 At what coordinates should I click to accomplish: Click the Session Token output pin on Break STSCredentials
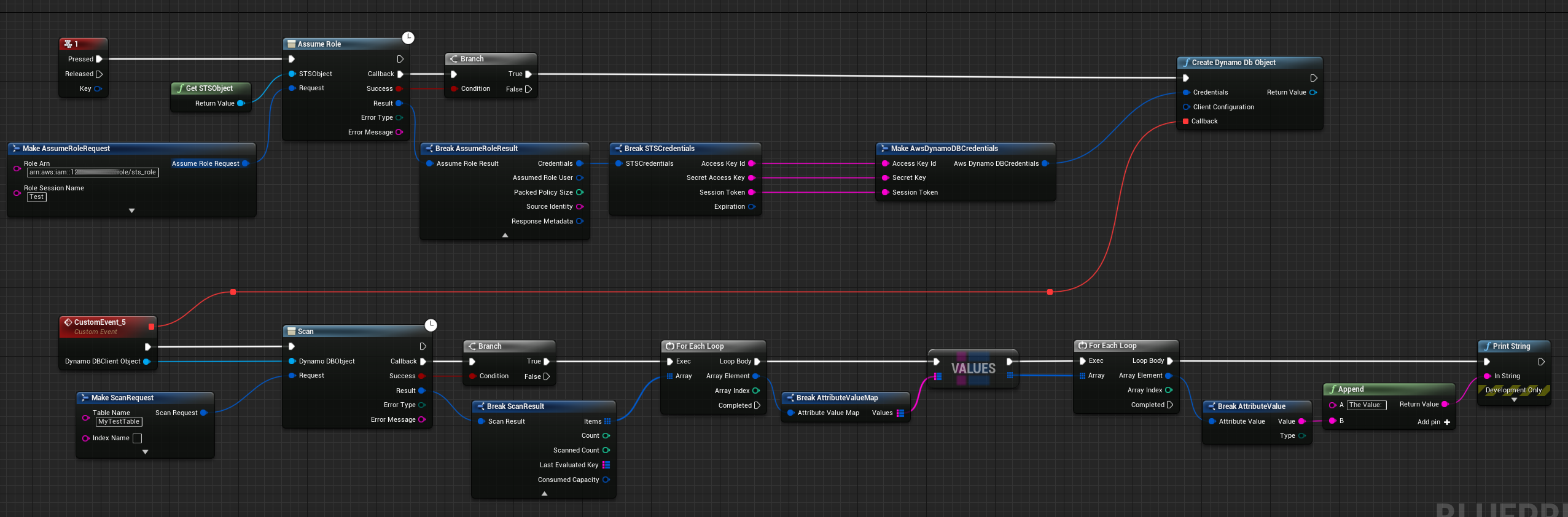751,192
